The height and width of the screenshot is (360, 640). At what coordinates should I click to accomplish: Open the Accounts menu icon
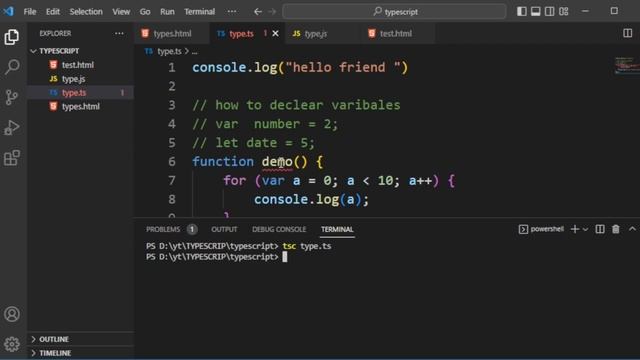click(x=12, y=314)
